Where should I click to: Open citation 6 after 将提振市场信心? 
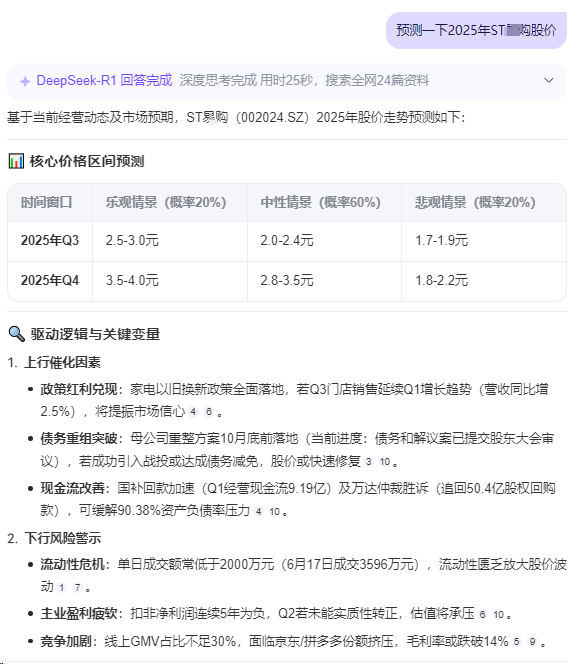tap(209, 412)
